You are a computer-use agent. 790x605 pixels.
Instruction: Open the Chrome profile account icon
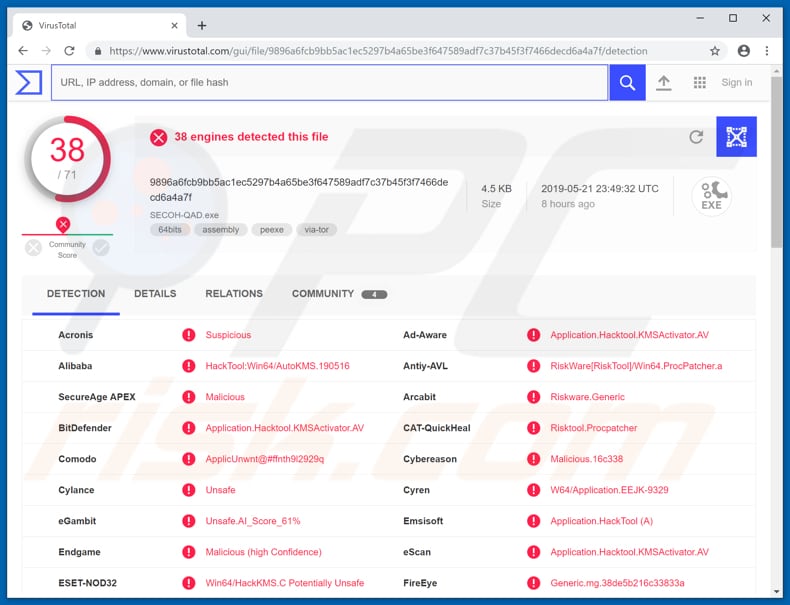pyautogui.click(x=743, y=51)
